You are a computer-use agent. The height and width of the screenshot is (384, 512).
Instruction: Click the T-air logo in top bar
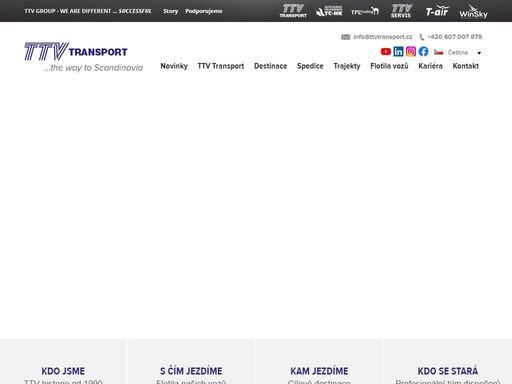437,11
